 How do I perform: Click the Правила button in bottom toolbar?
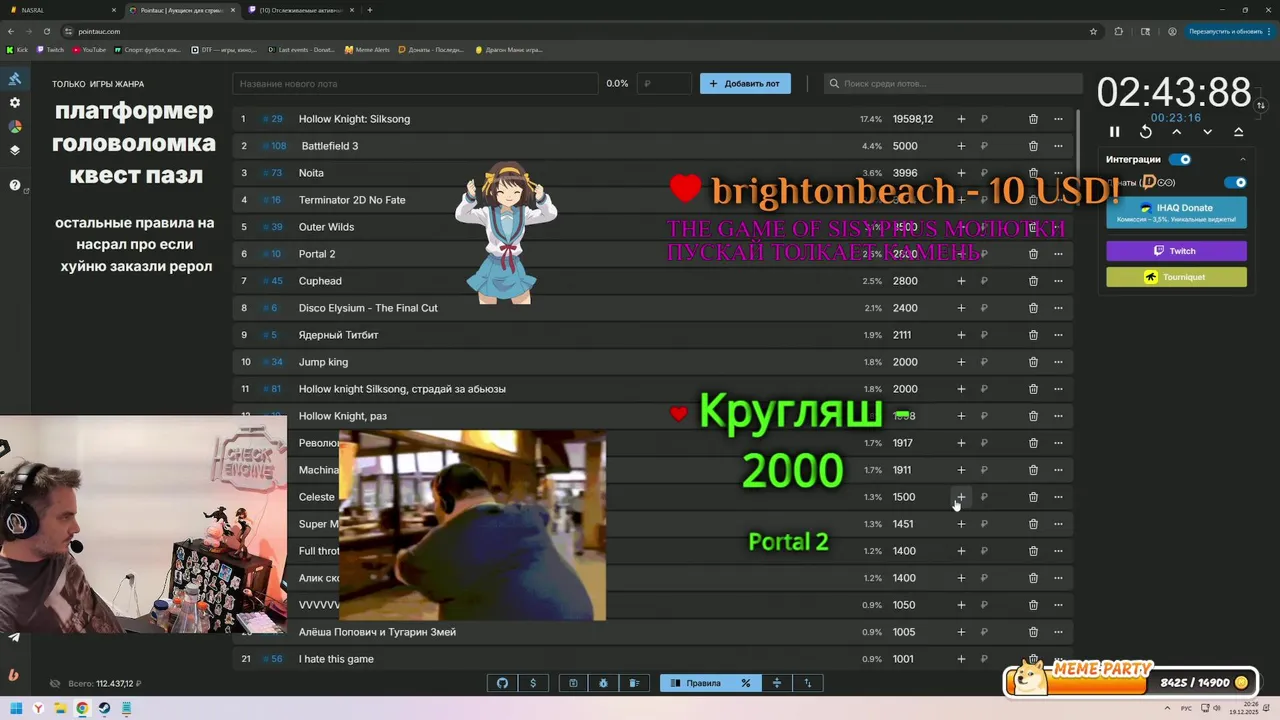coord(695,683)
